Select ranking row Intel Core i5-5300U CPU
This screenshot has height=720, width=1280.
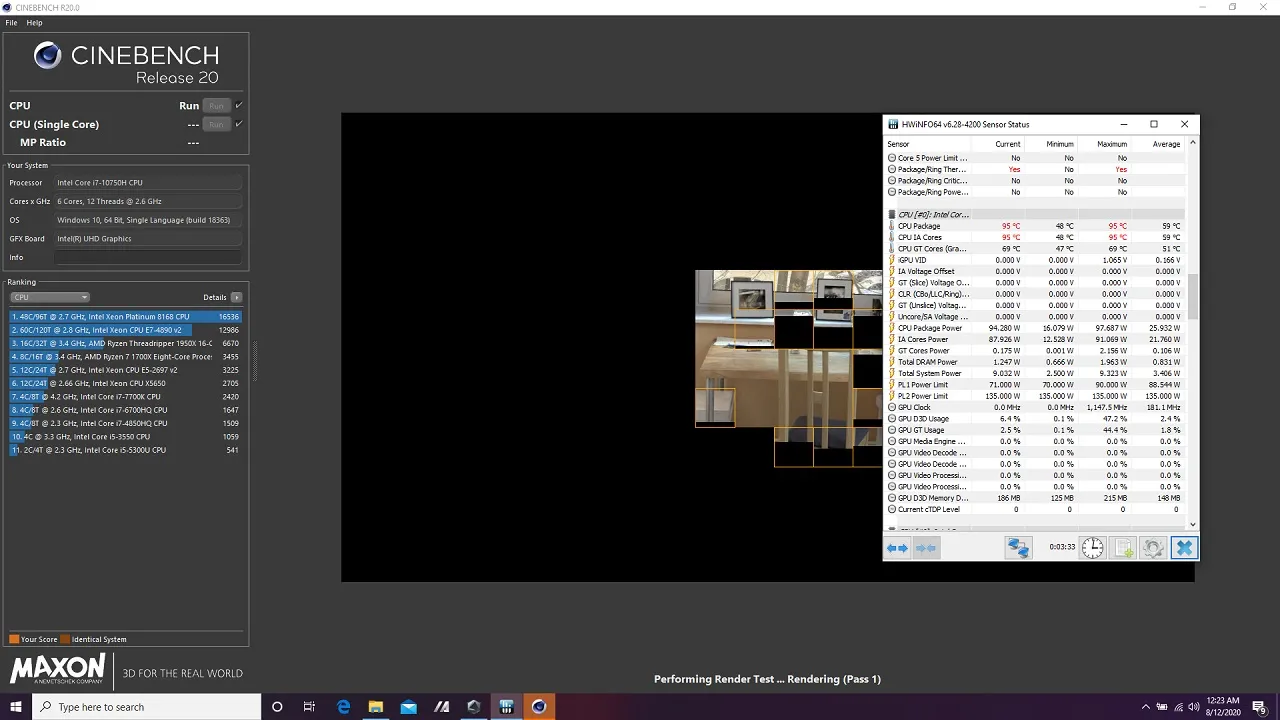point(125,450)
